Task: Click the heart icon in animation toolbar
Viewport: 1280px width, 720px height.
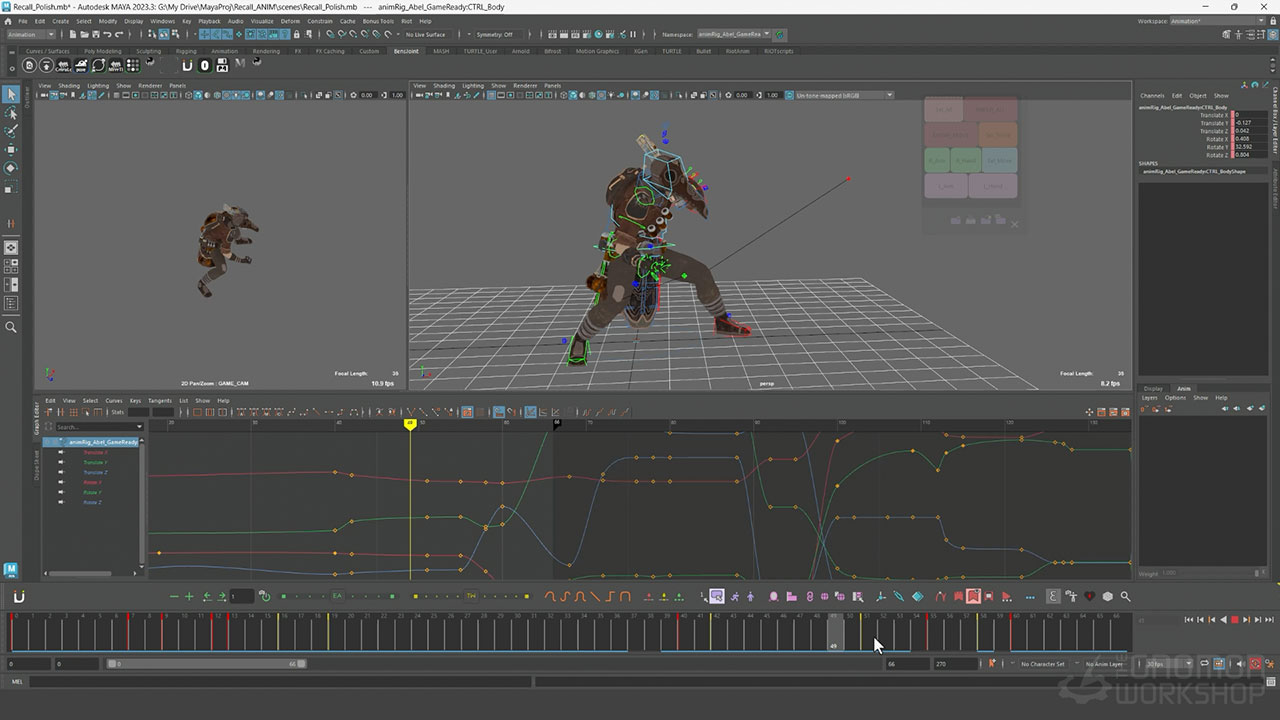Action: tap(1090, 597)
